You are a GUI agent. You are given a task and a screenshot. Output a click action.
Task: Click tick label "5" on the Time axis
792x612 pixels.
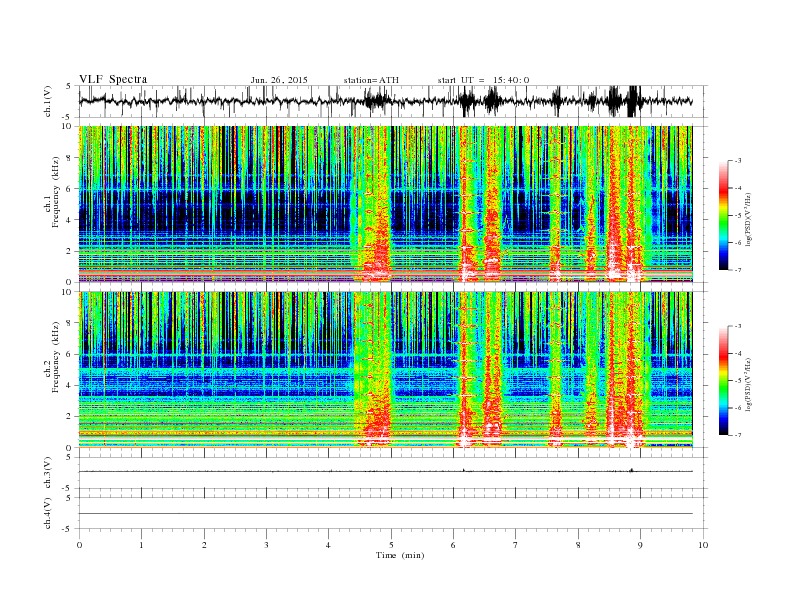coord(391,545)
